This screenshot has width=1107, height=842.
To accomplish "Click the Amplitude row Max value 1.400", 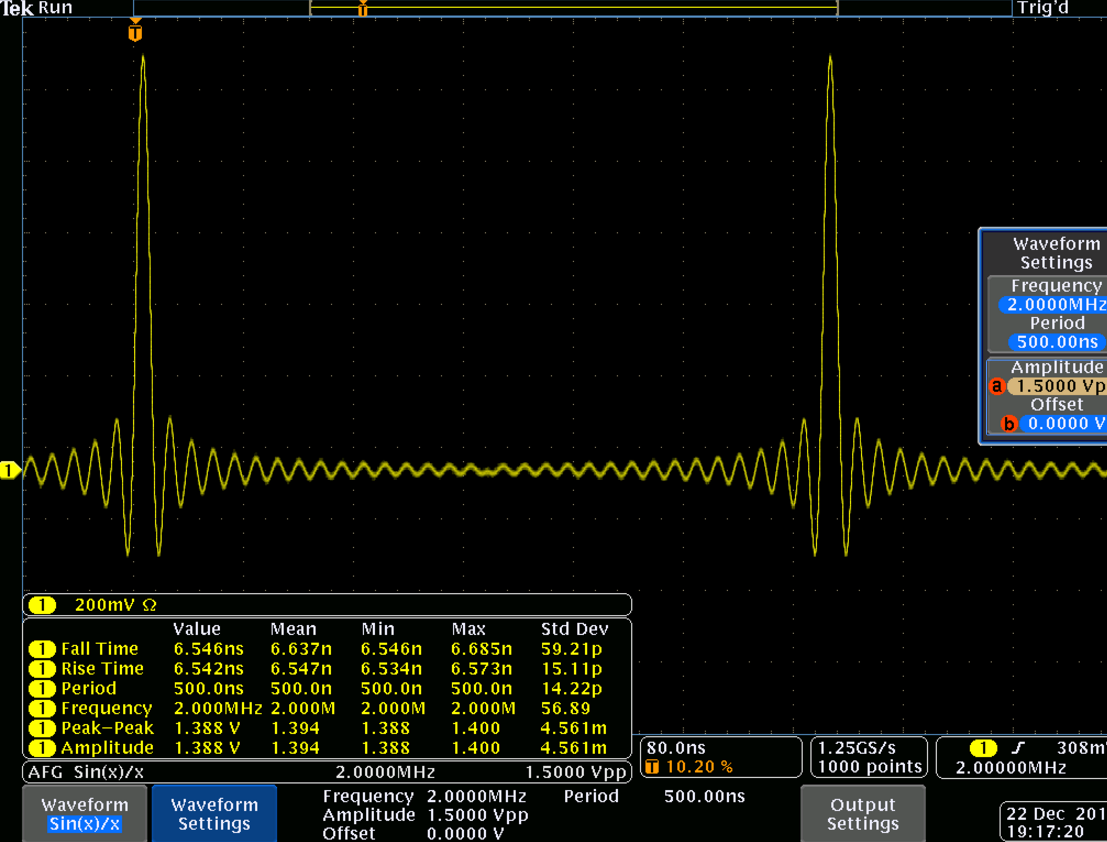I will point(475,748).
